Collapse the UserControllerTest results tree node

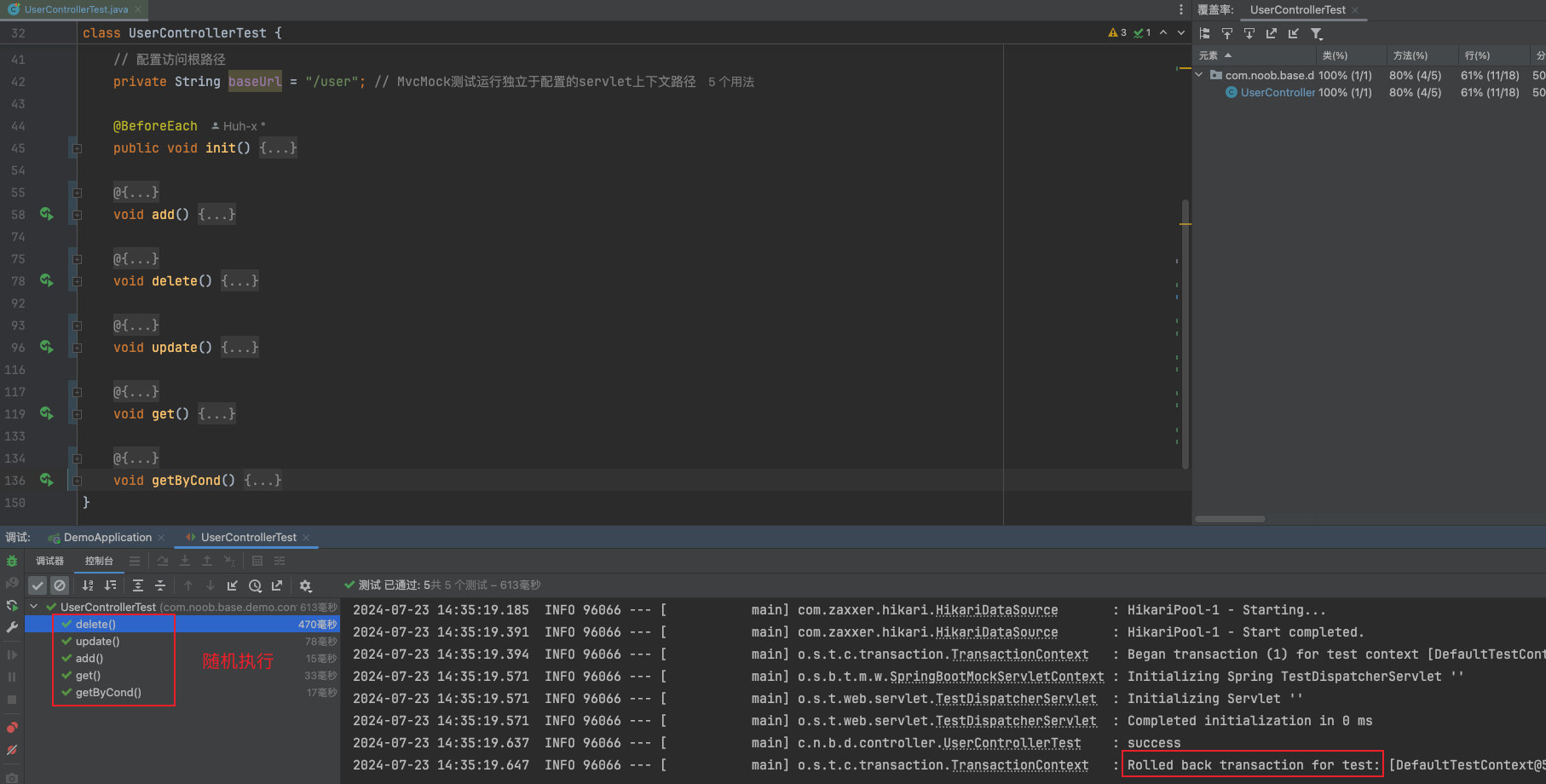point(34,607)
